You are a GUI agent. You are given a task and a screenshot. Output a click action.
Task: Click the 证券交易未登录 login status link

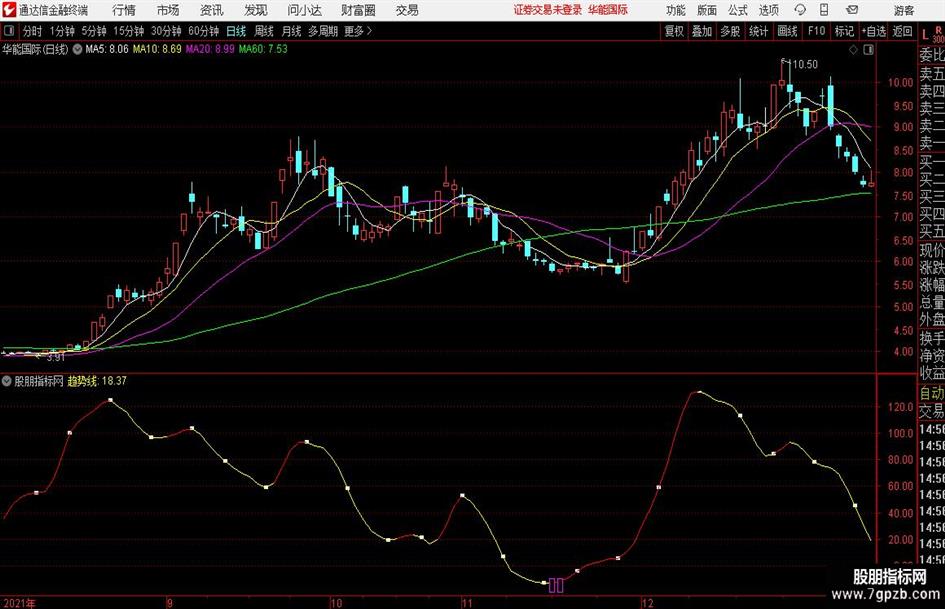tap(548, 10)
